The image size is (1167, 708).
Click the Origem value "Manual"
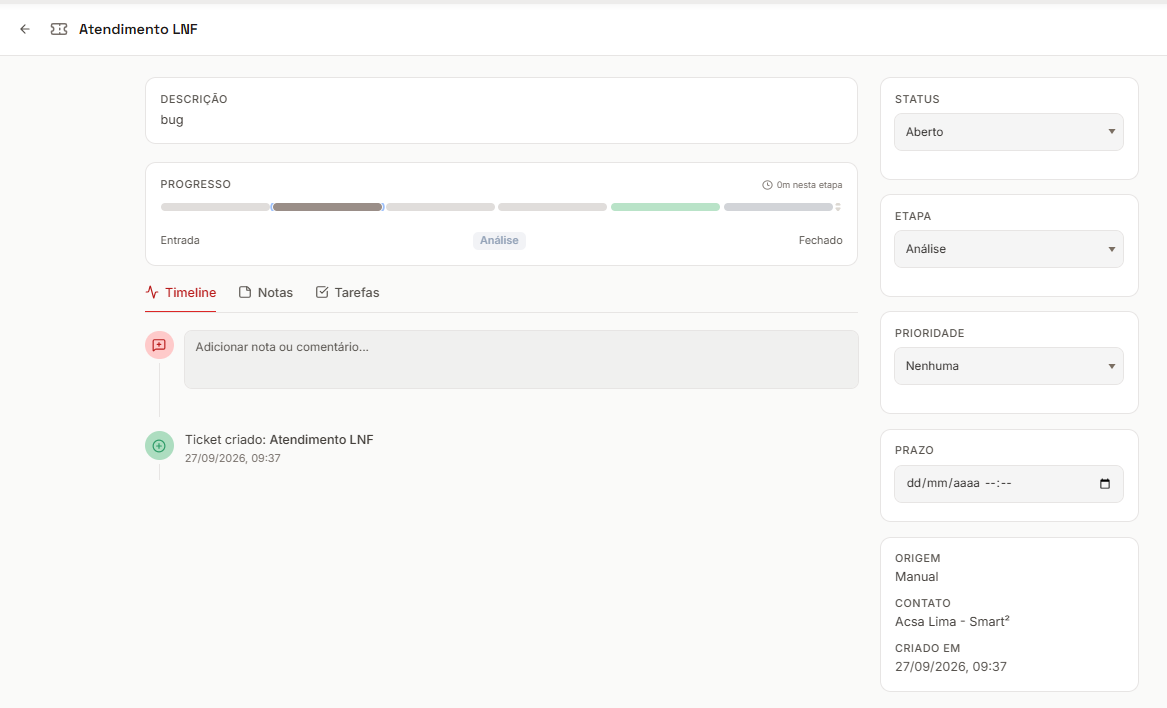pyautogui.click(x=916, y=577)
